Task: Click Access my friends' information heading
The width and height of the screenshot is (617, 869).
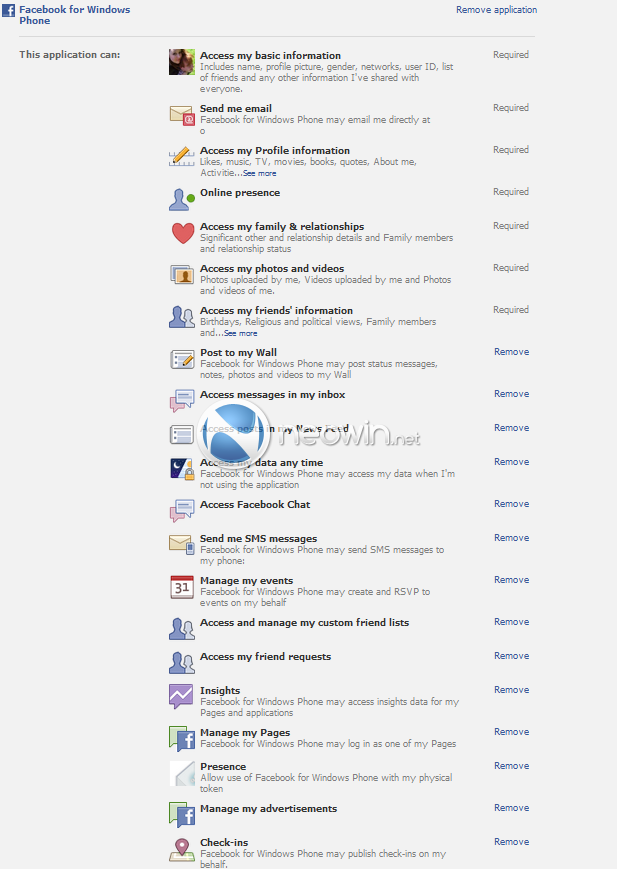Action: pyautogui.click(x=276, y=311)
